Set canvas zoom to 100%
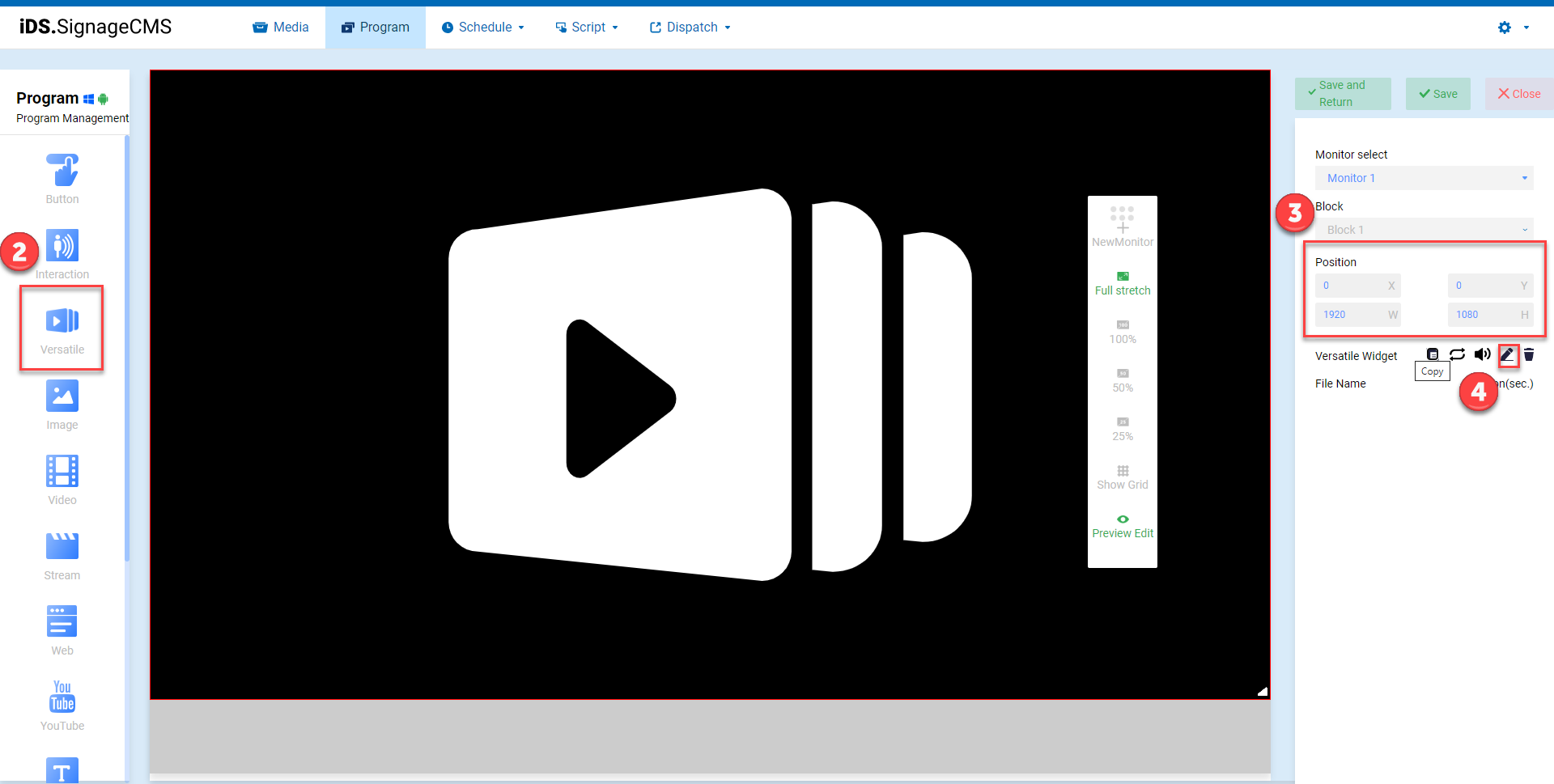Image resolution: width=1554 pixels, height=784 pixels. [x=1123, y=333]
